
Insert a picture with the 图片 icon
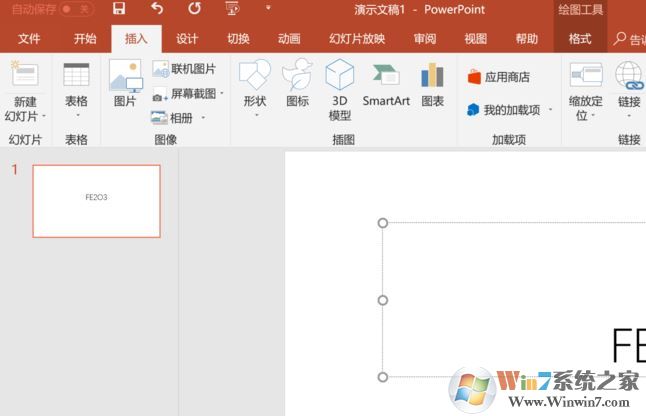click(x=126, y=75)
